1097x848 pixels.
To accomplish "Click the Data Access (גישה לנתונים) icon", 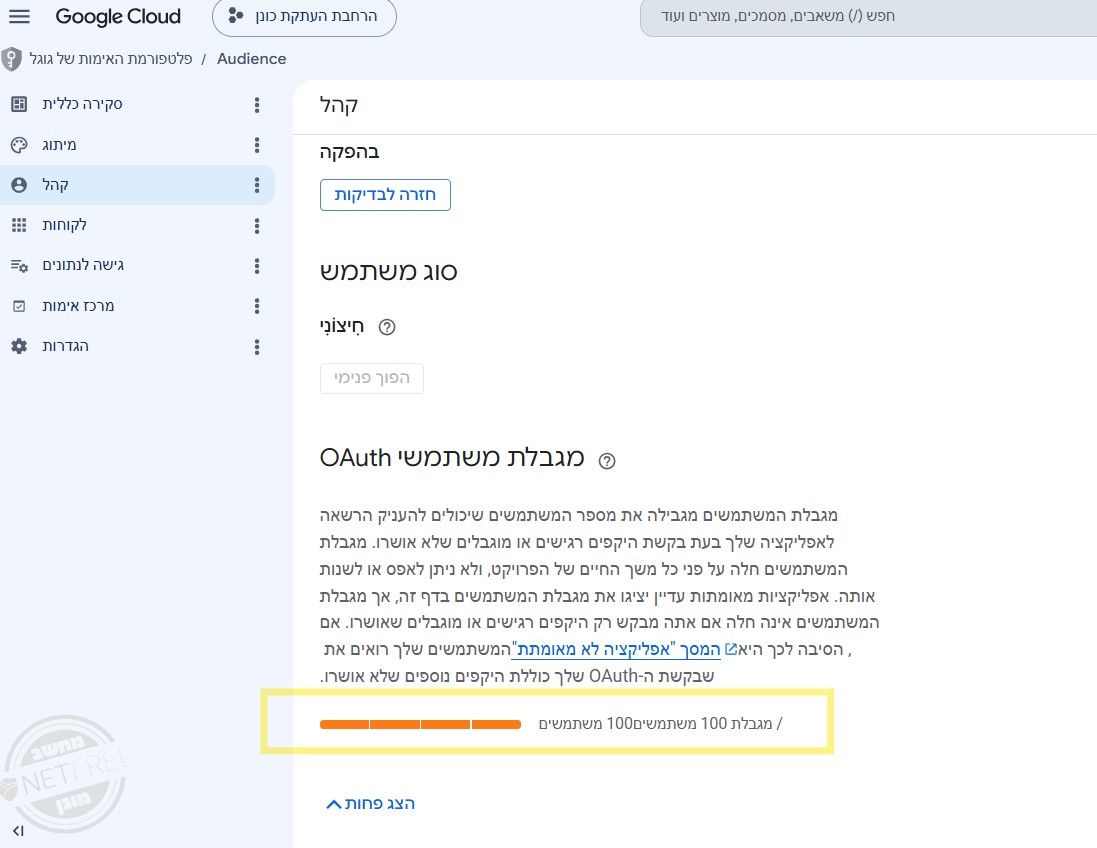I will (x=19, y=265).
